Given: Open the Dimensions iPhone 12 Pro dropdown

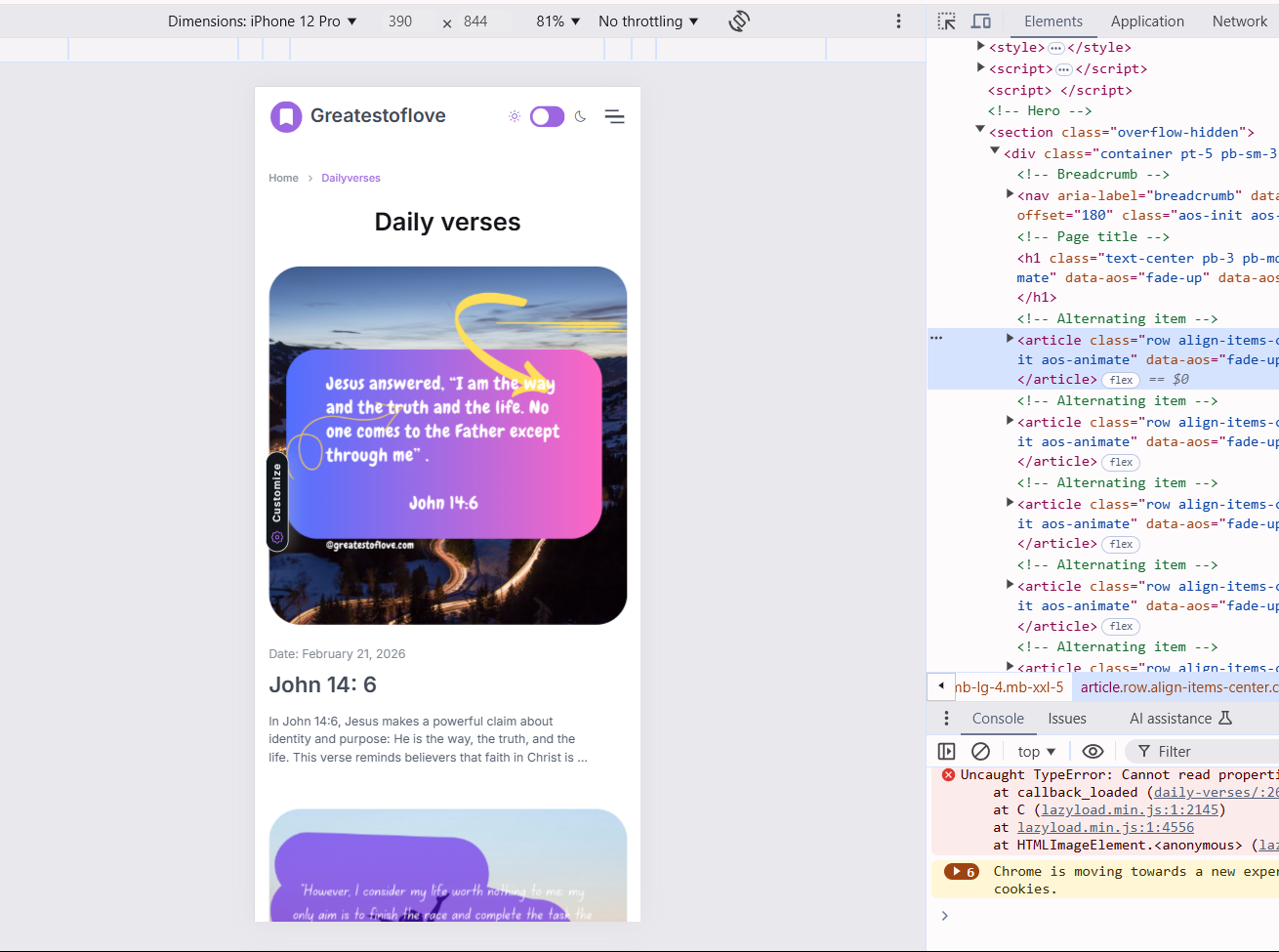Looking at the screenshot, I should click(x=262, y=21).
